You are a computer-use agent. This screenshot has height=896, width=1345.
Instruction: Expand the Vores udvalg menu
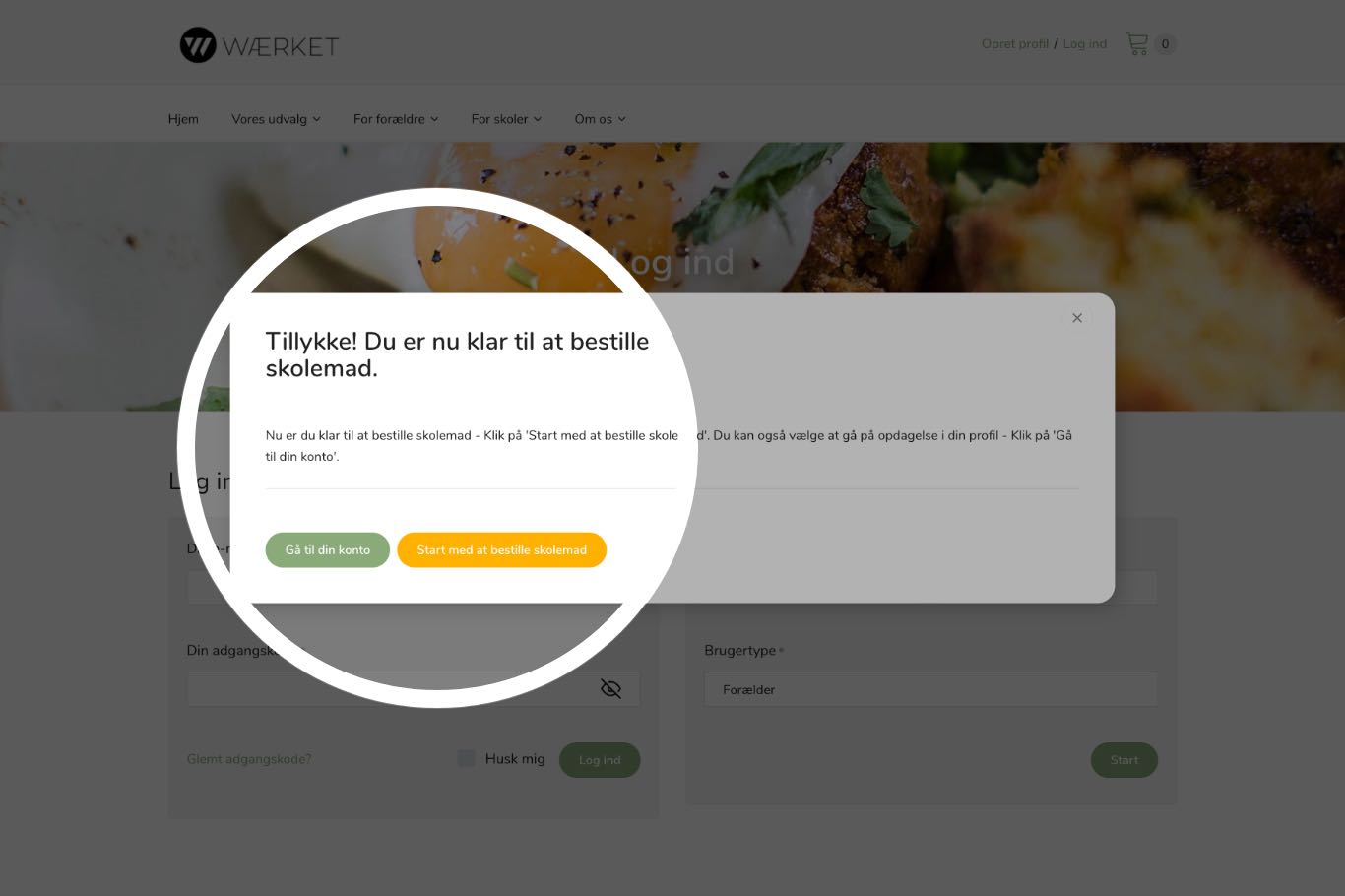pos(276,119)
